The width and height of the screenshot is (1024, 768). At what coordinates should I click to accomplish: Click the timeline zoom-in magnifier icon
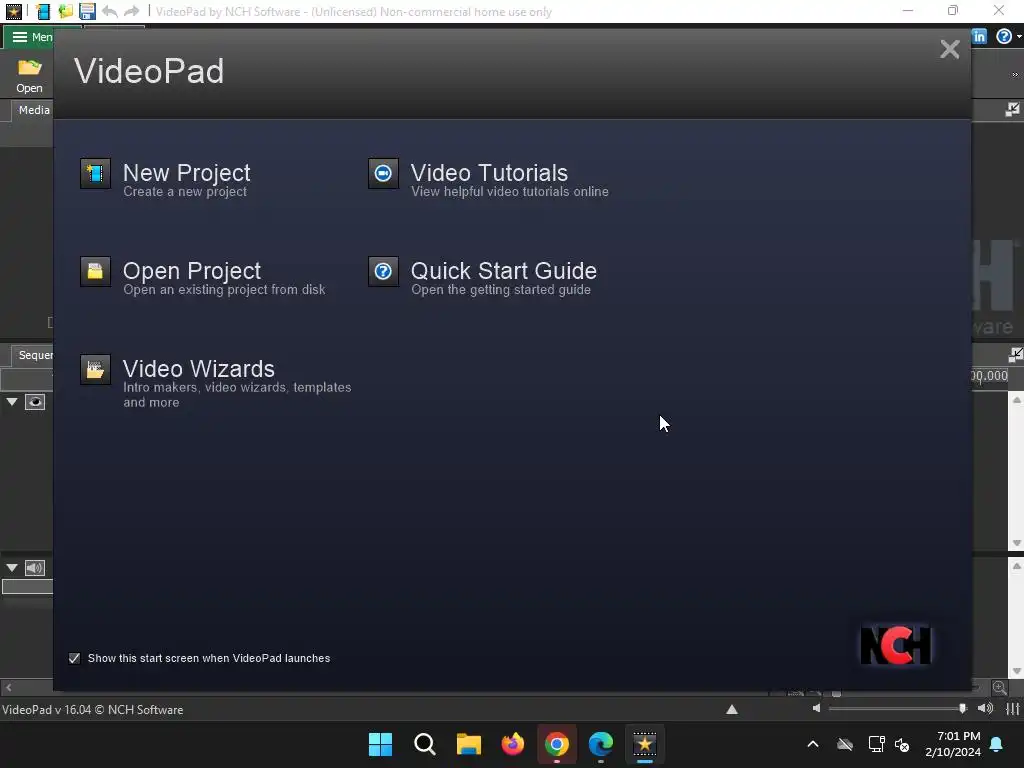pyautogui.click(x=999, y=687)
